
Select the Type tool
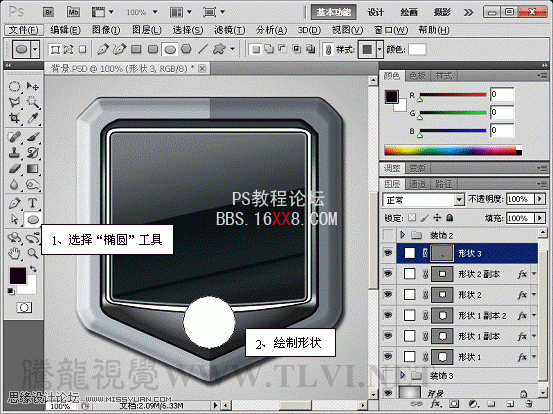[33, 203]
